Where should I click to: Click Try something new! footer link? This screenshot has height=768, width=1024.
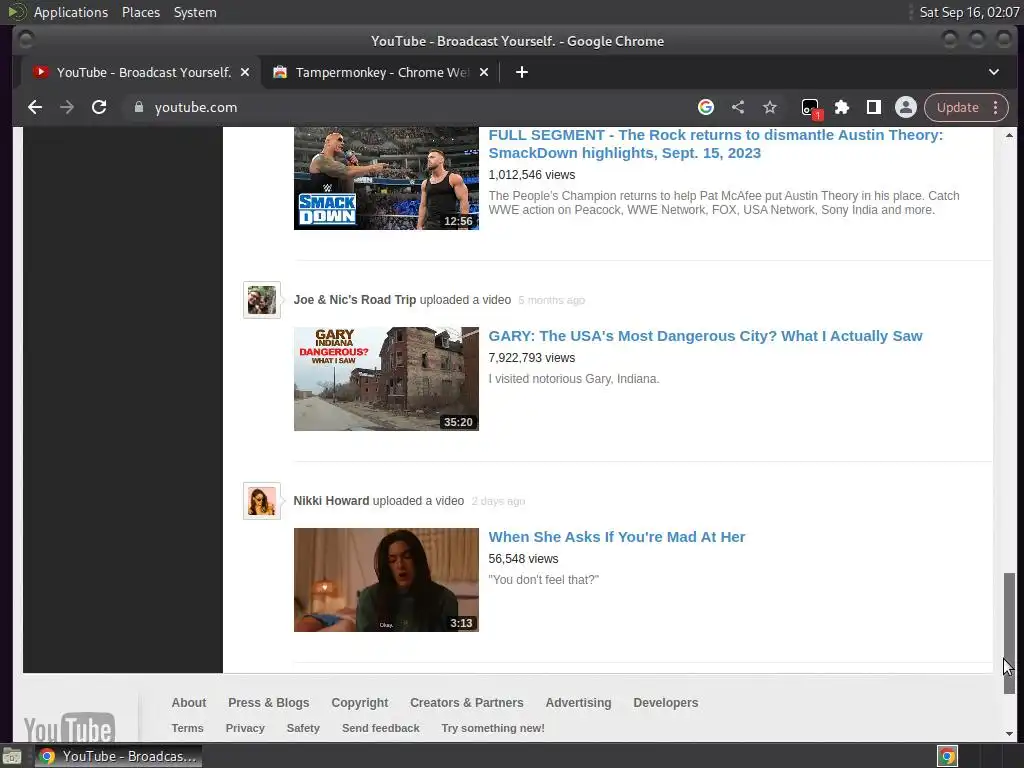[493, 728]
